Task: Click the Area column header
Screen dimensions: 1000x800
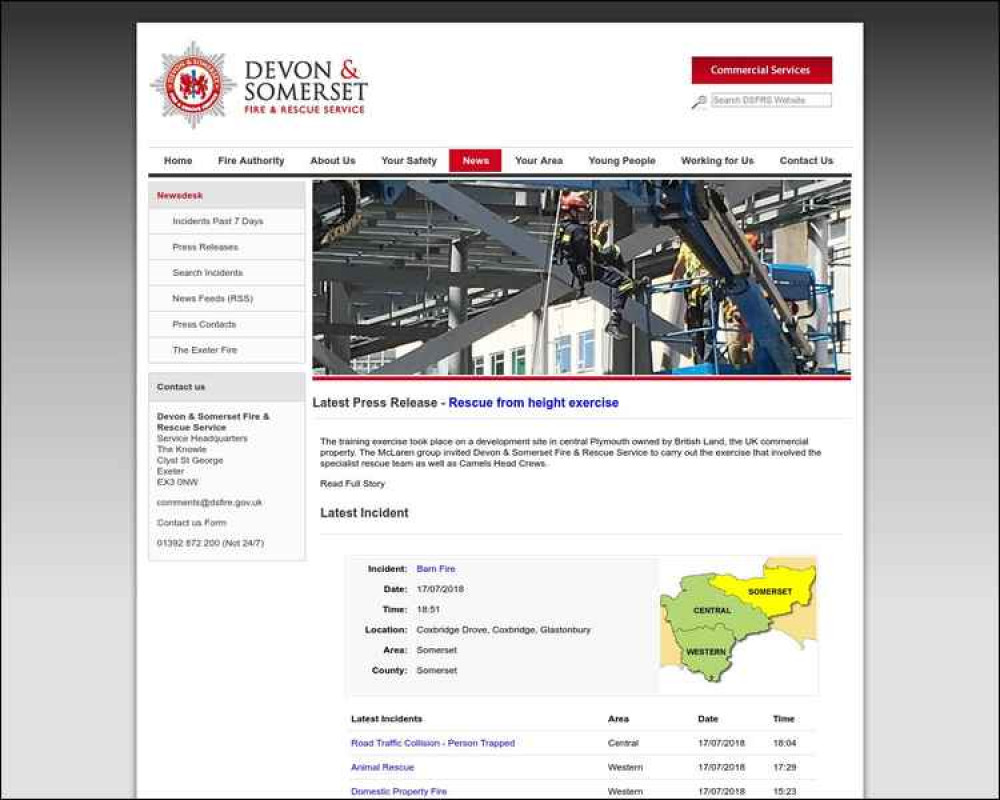Action: [x=618, y=719]
